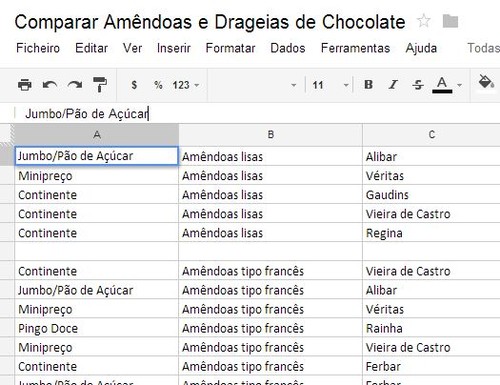Format as percent

pos(158,85)
